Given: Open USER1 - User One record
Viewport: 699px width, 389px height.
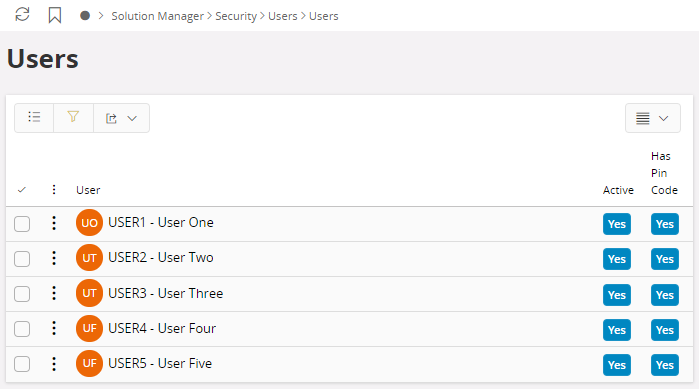Looking at the screenshot, I should 161,222.
